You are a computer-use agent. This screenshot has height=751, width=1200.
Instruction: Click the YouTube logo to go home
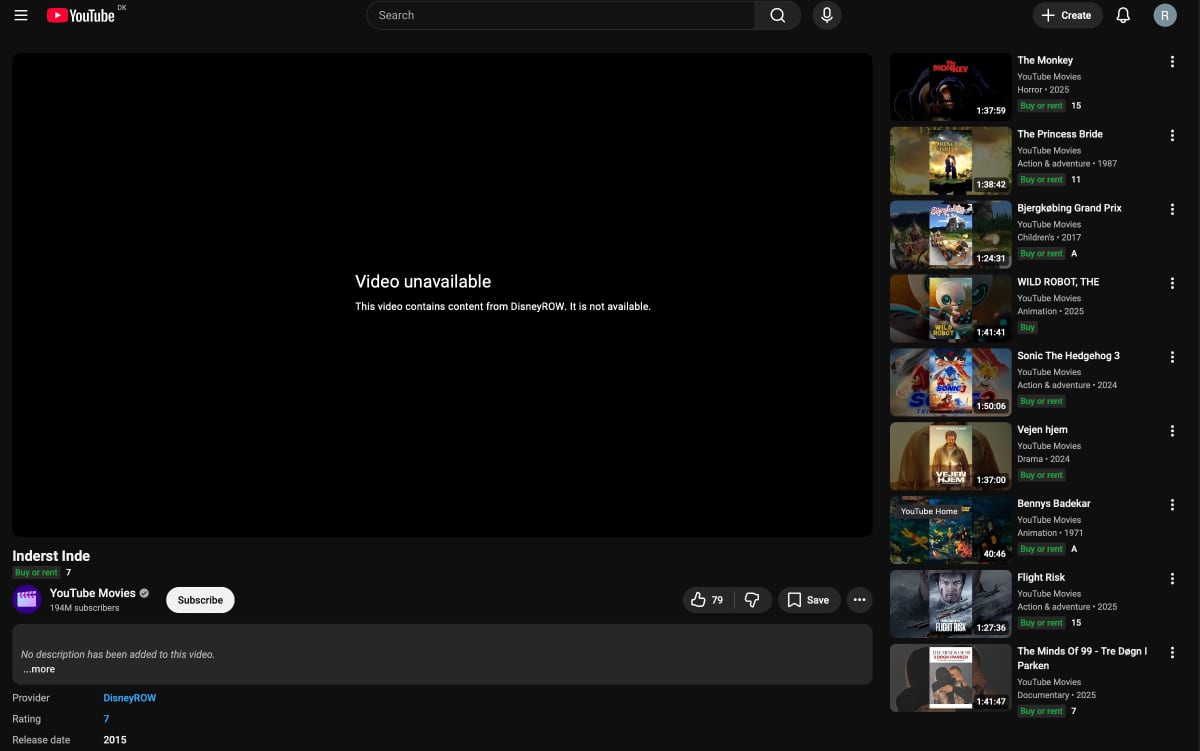(83, 15)
